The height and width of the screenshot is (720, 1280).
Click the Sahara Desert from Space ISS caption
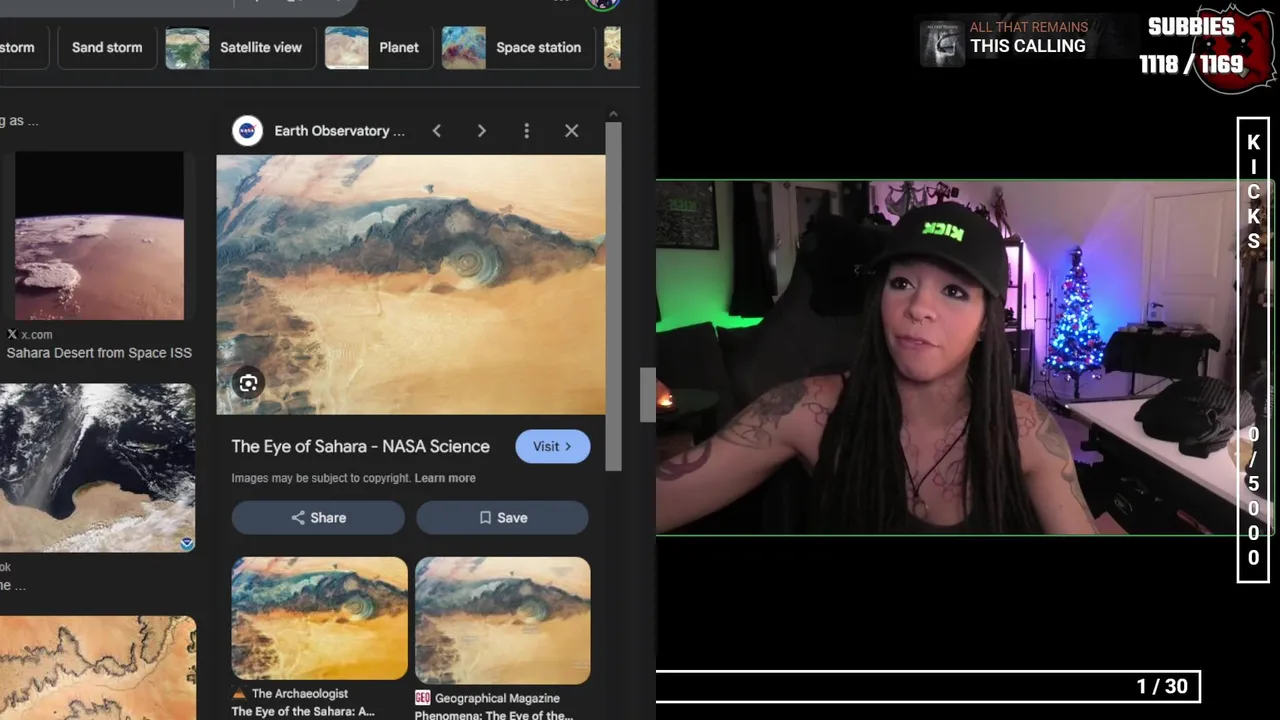coord(99,353)
